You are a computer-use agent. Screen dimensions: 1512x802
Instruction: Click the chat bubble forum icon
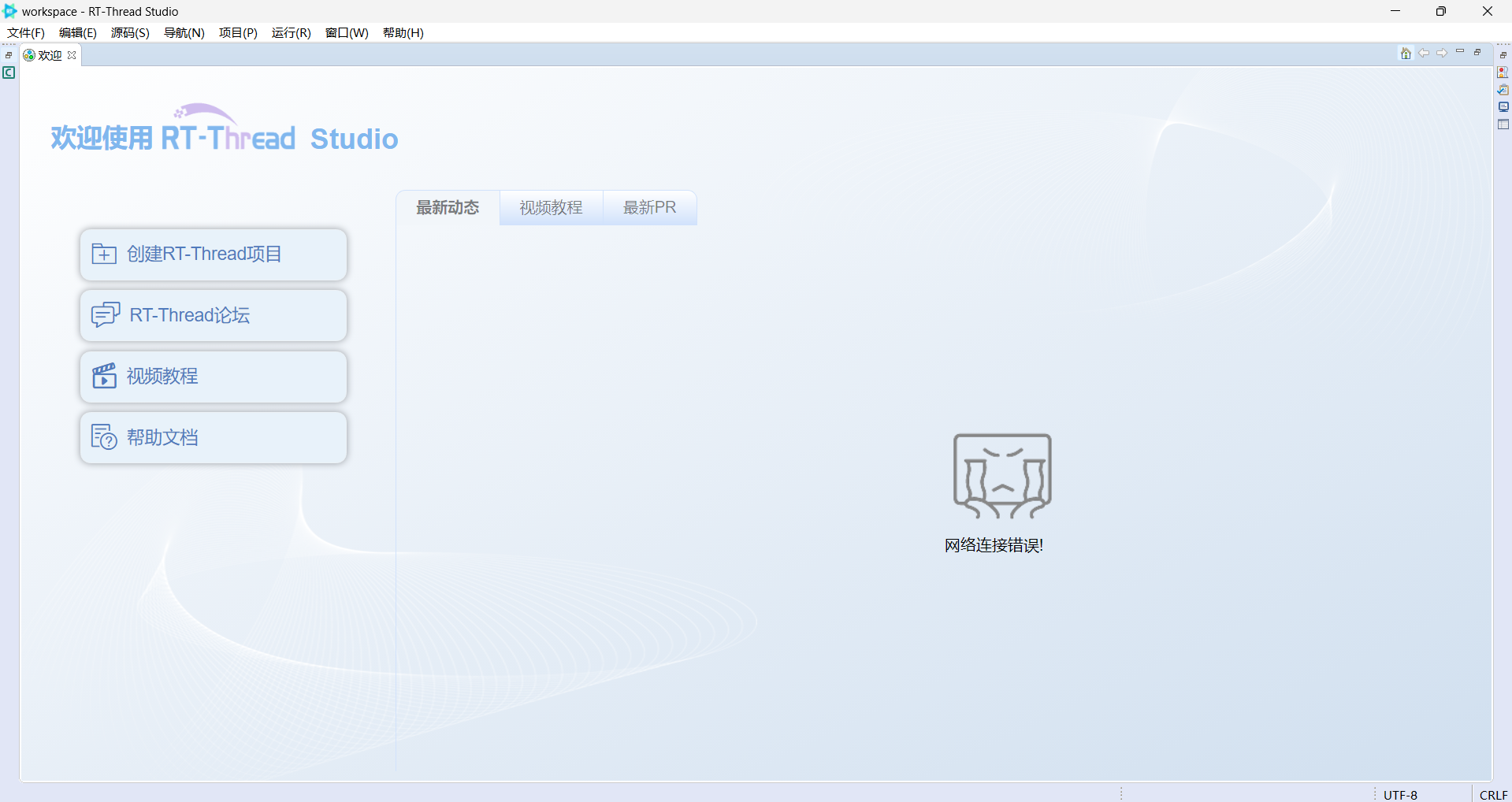(x=106, y=315)
